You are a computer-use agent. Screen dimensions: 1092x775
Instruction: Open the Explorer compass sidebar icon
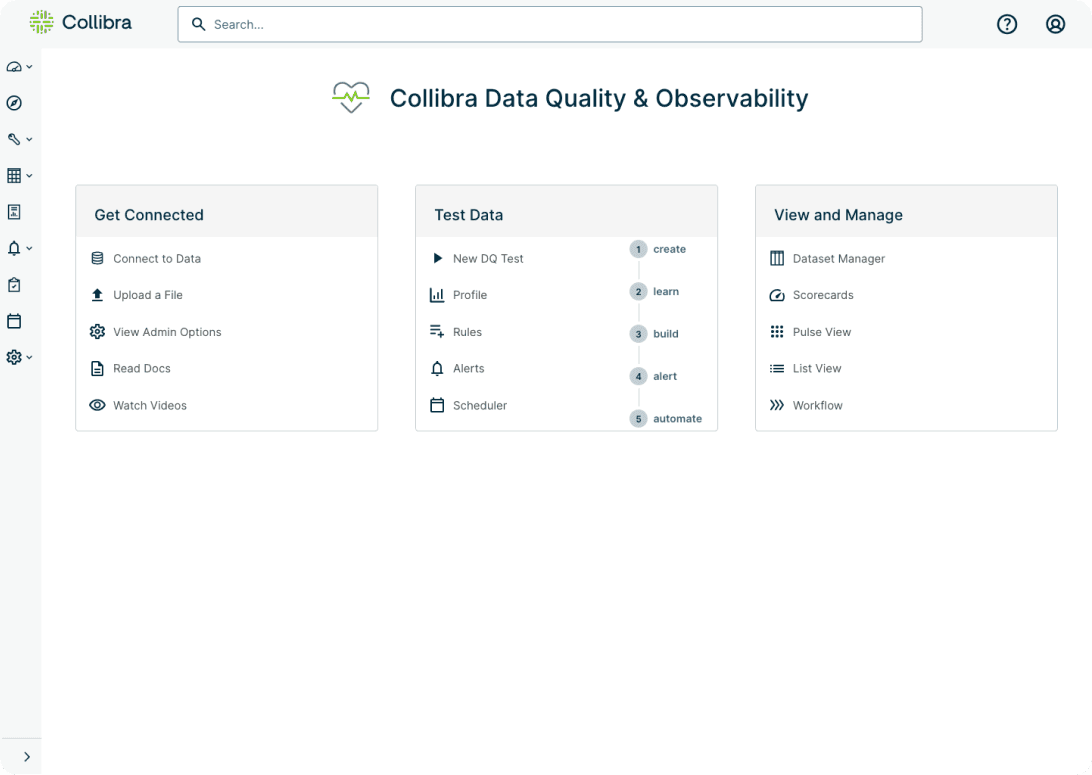(x=14, y=103)
